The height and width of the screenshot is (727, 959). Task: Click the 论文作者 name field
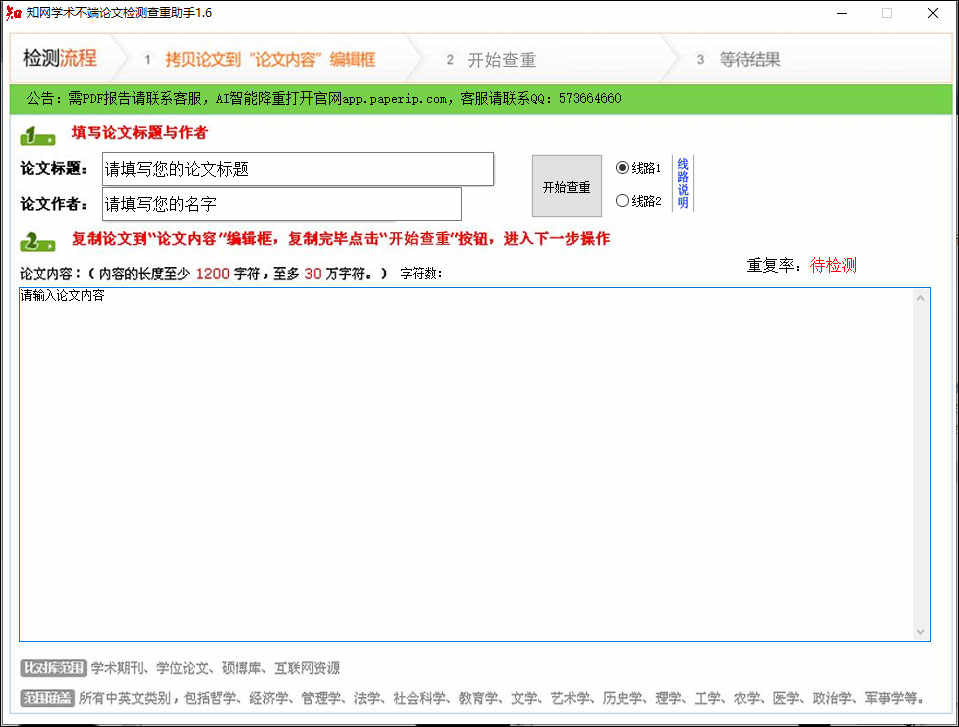coord(282,204)
